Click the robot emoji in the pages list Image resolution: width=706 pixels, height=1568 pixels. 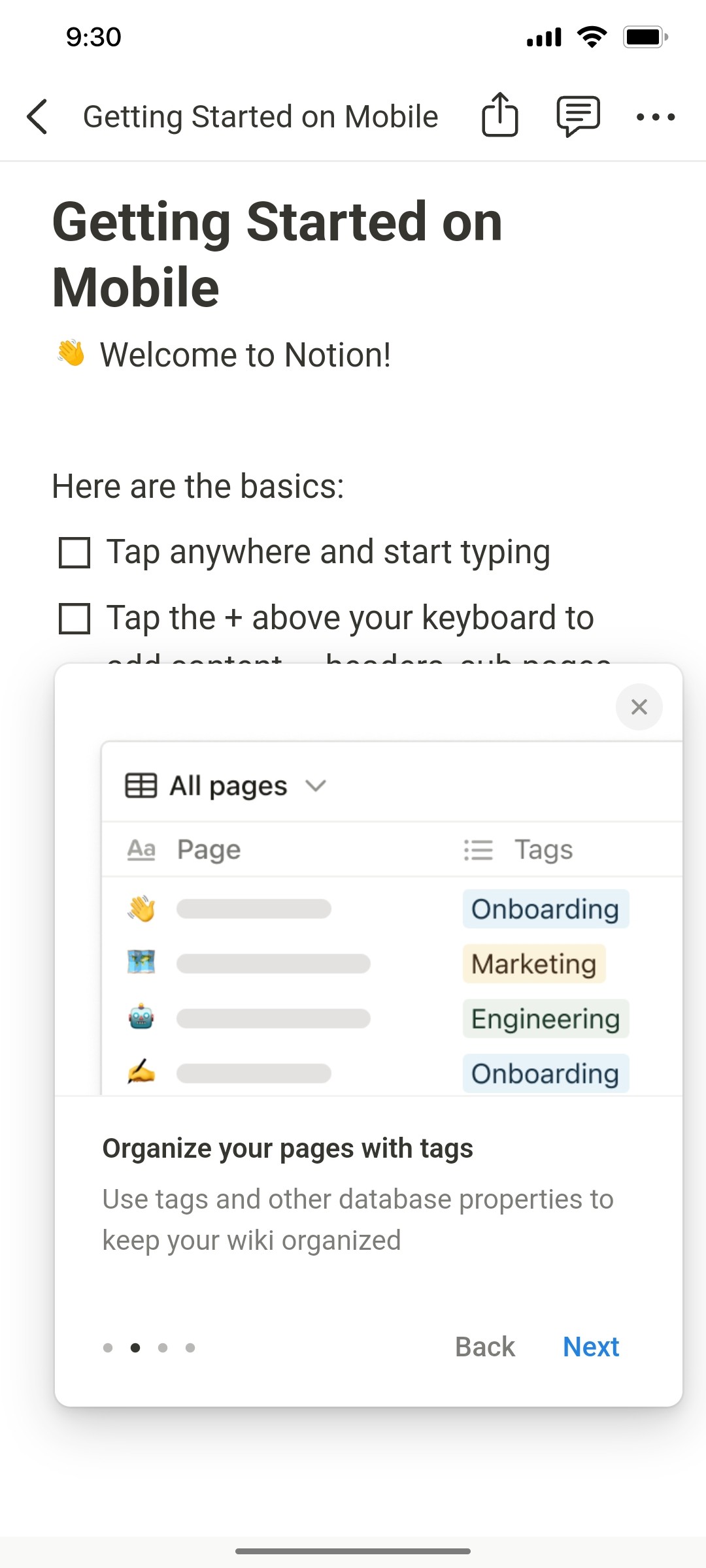click(x=141, y=1017)
